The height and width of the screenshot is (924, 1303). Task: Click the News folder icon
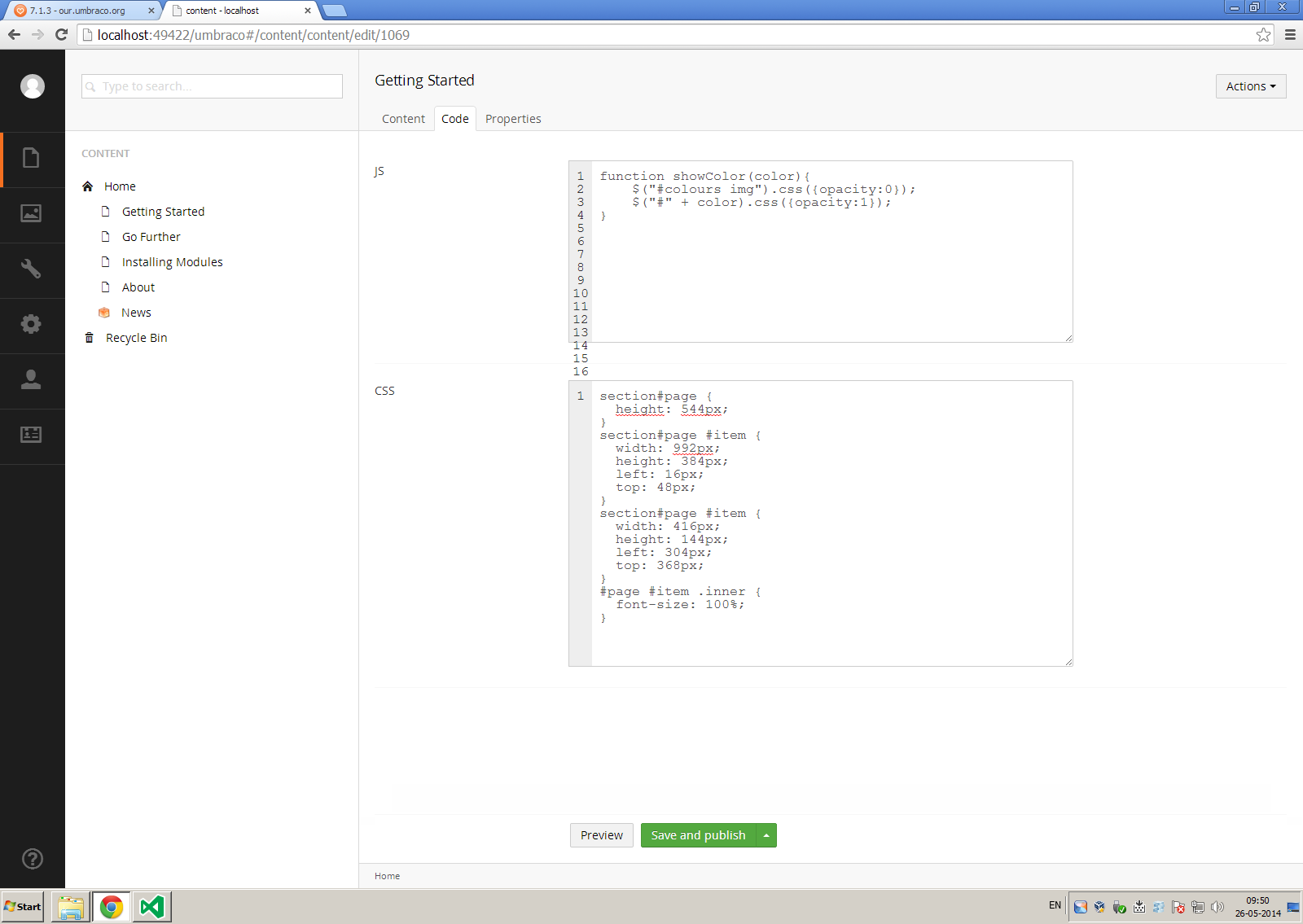pyautogui.click(x=104, y=313)
